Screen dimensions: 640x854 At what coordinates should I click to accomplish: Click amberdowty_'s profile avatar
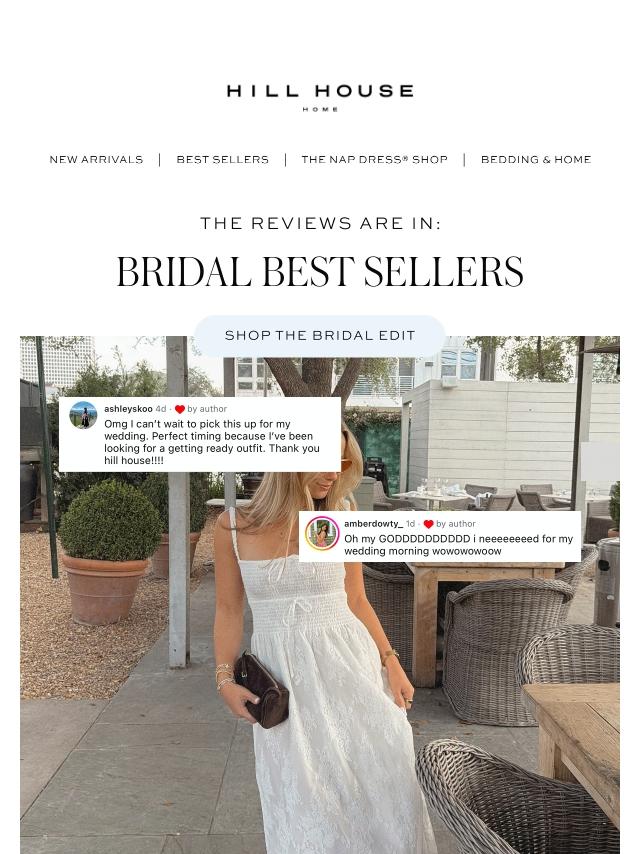[x=322, y=533]
